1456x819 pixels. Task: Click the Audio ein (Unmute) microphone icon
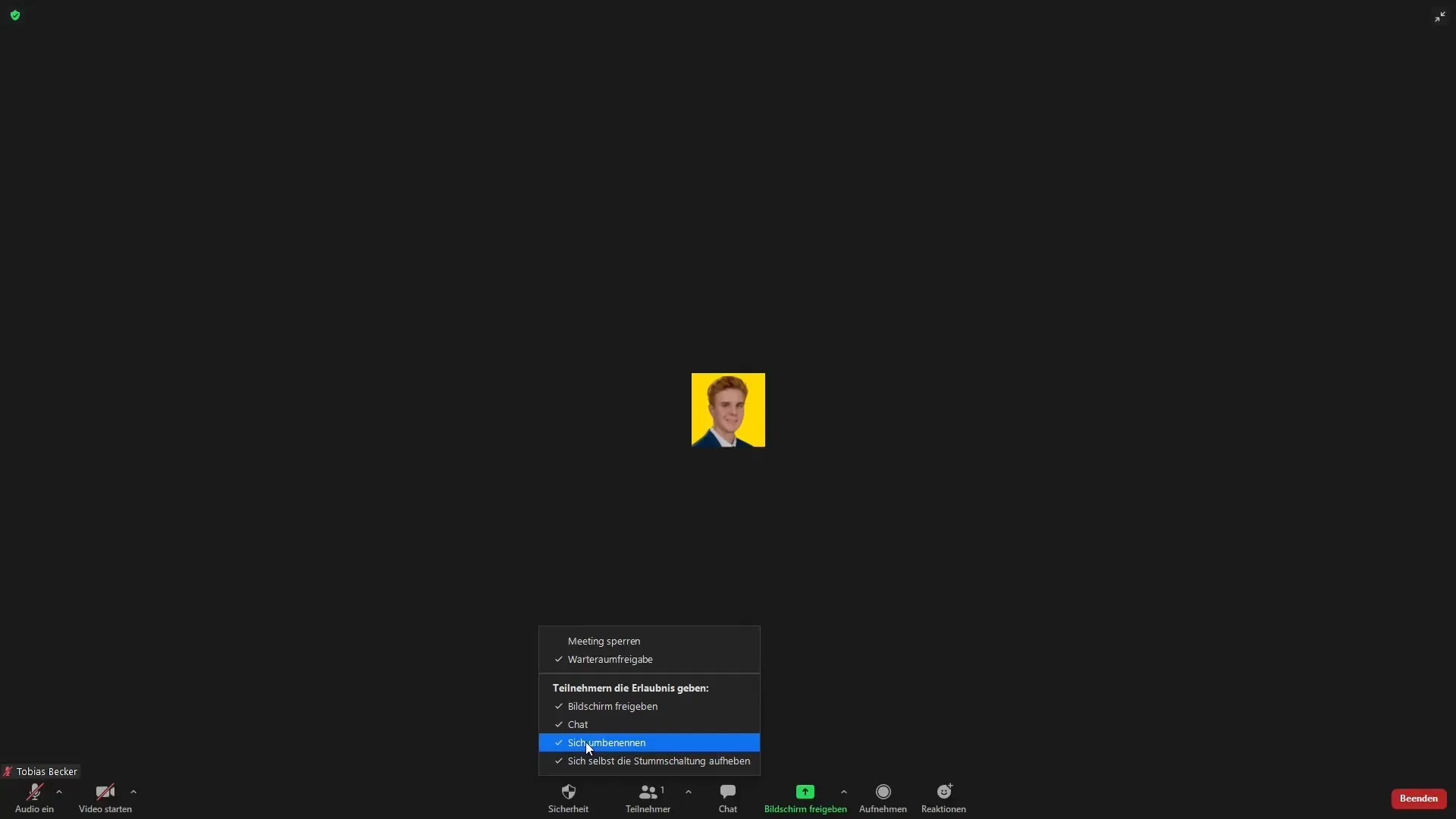pos(33,791)
